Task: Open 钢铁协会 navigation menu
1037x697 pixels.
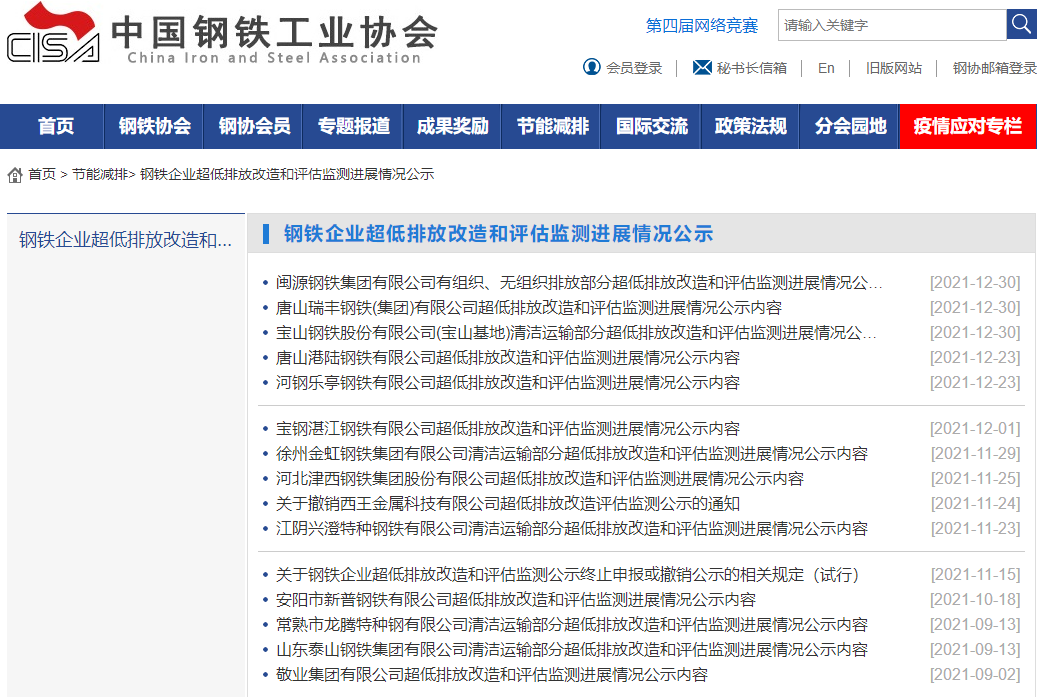Action: pyautogui.click(x=155, y=126)
